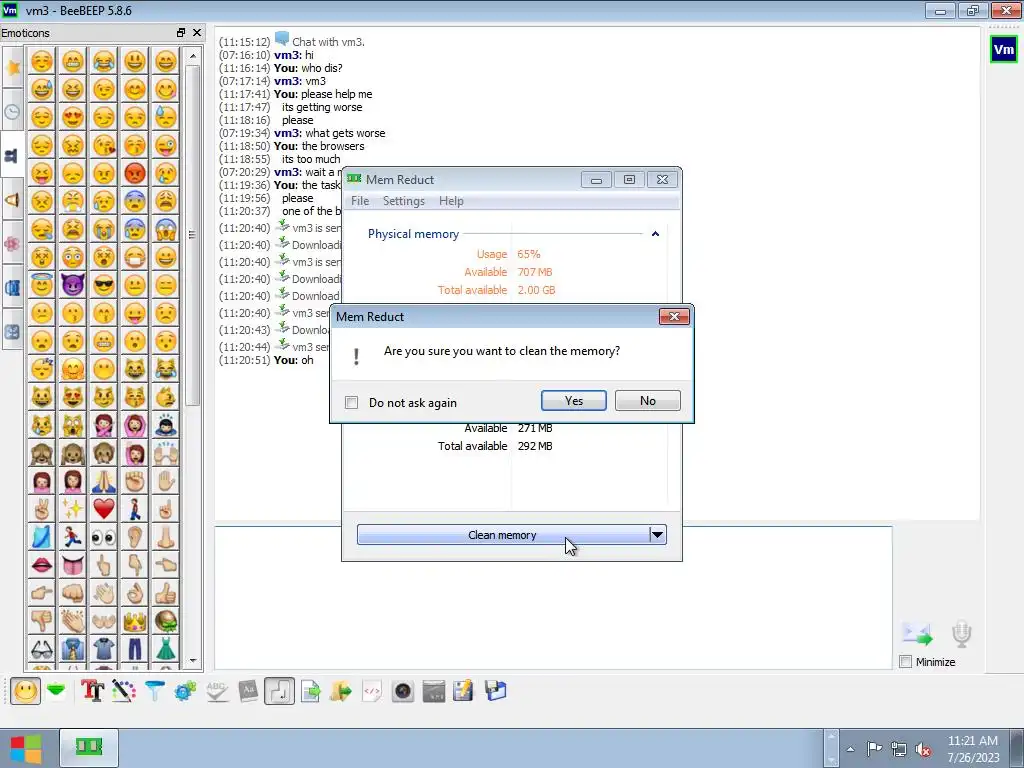The width and height of the screenshot is (1024, 768).
Task: Click the green down-arrow icon in bottom toolbar
Action: click(x=57, y=690)
